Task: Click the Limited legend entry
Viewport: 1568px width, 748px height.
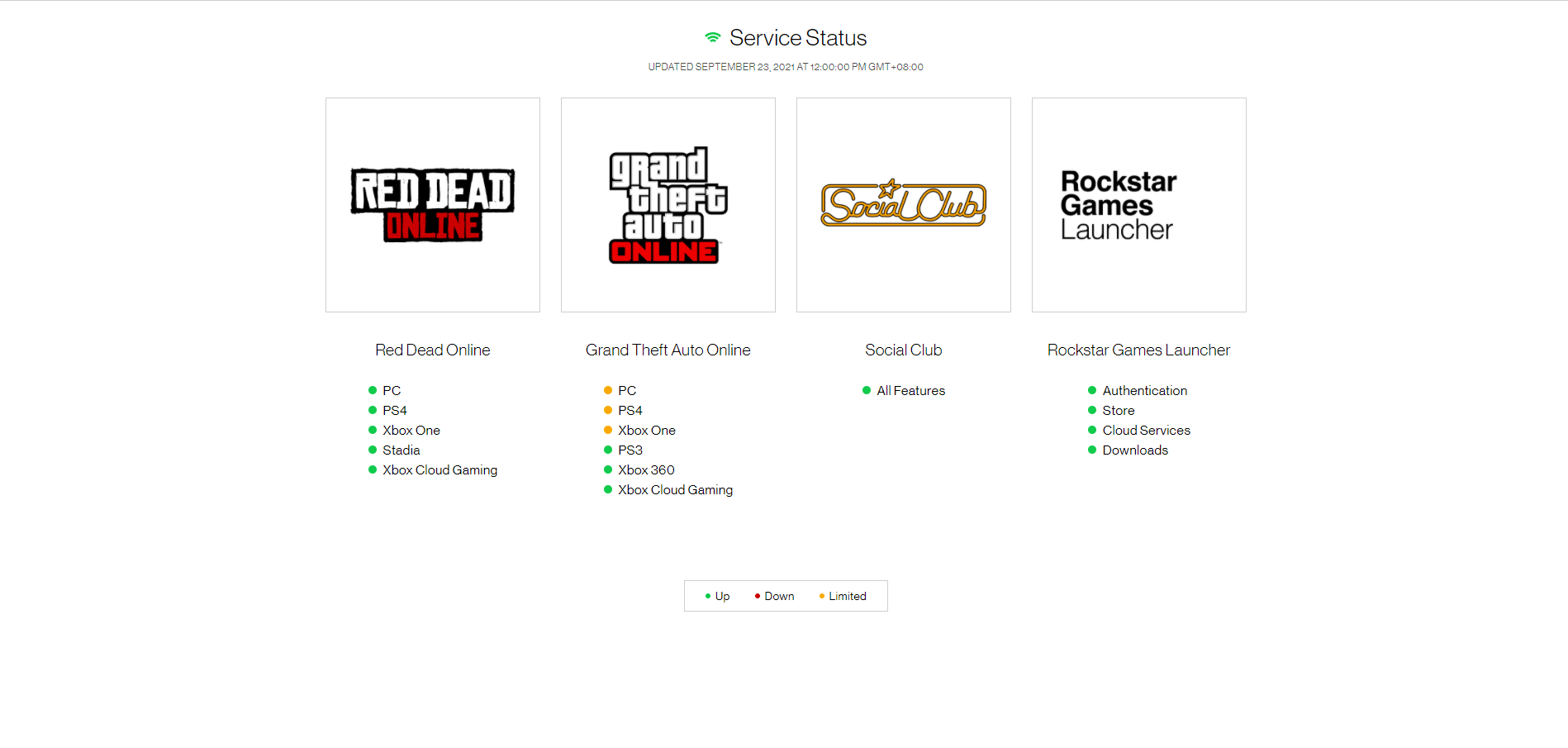Action: tap(843, 596)
